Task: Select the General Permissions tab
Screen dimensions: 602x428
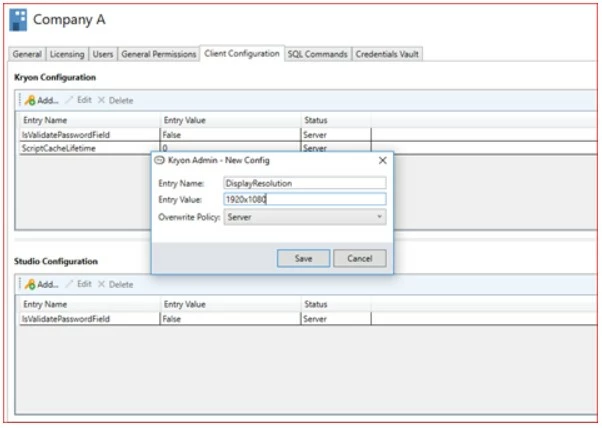Action: pyautogui.click(x=159, y=54)
